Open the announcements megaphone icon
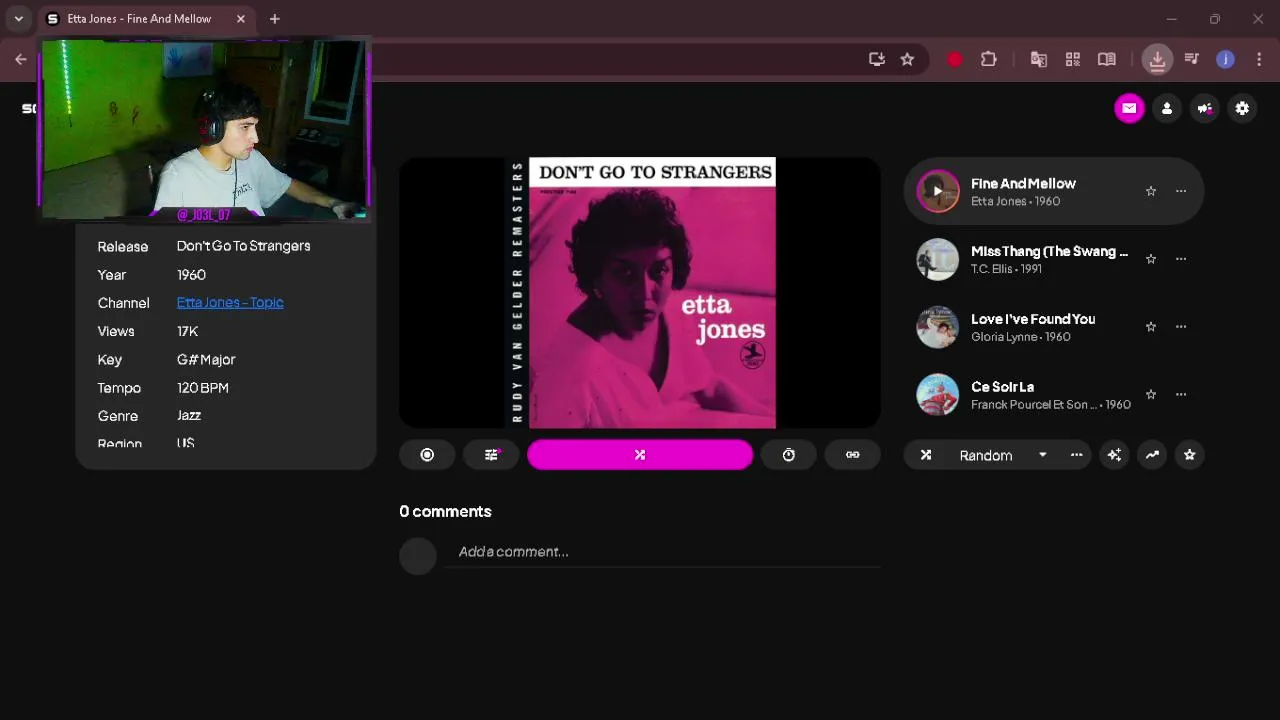The height and width of the screenshot is (720, 1280). [x=1205, y=108]
